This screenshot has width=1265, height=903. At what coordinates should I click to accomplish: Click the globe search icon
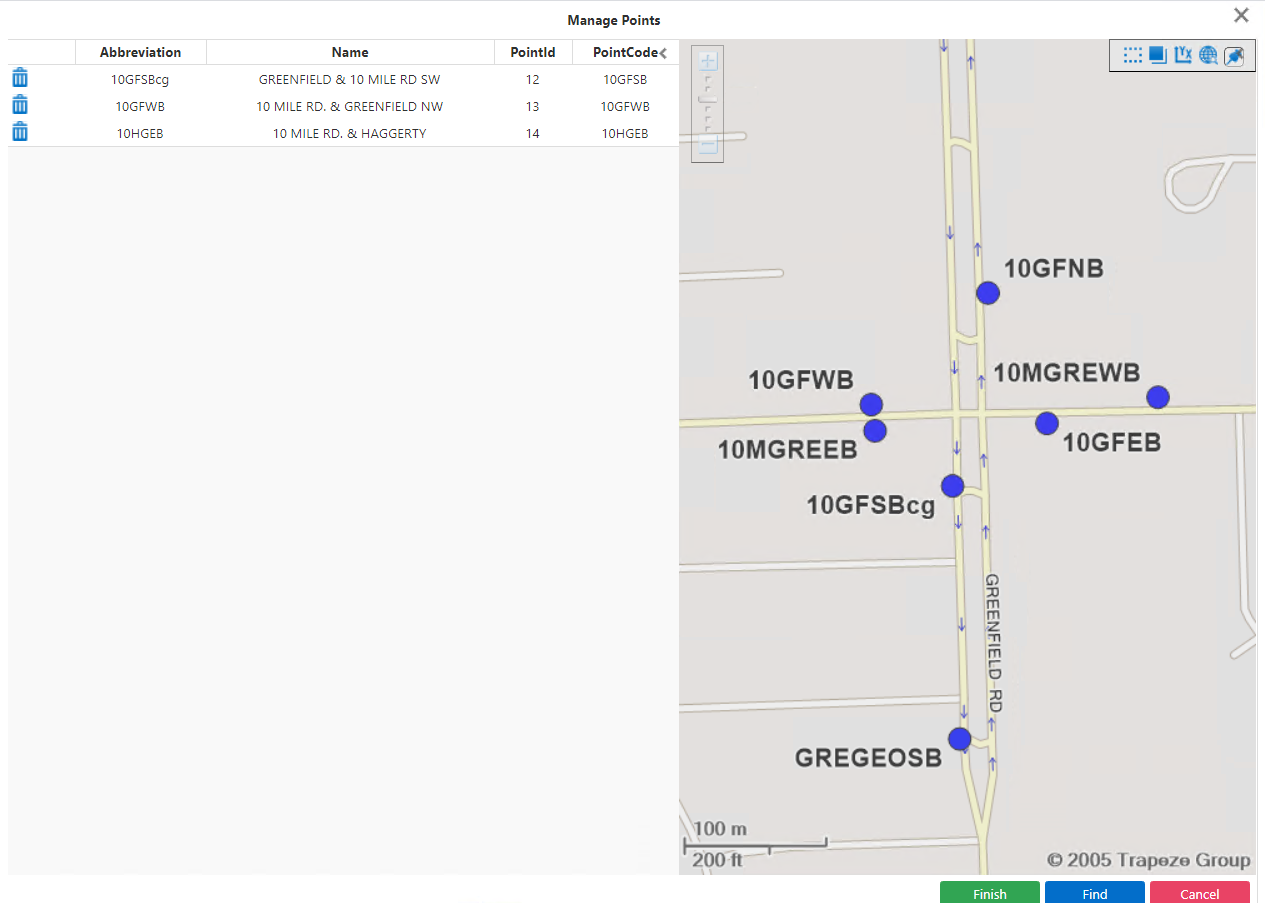tap(1208, 55)
